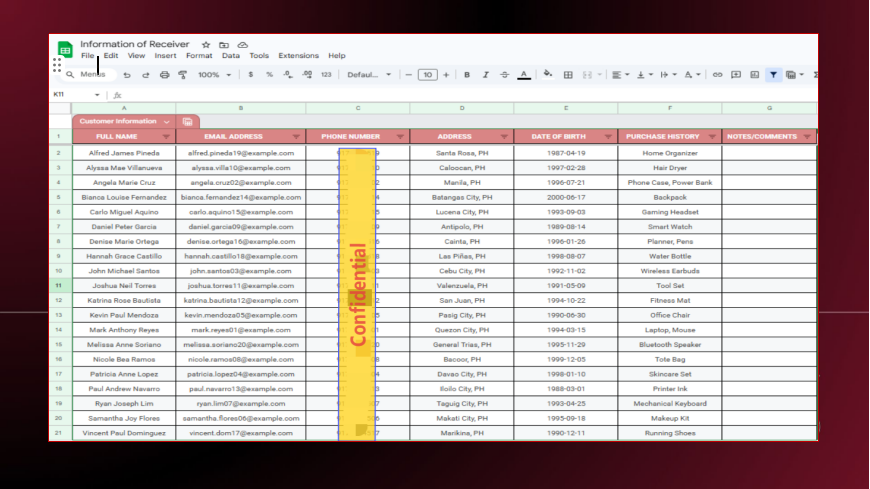Open the Insert menu
The image size is (870, 489).
165,56
